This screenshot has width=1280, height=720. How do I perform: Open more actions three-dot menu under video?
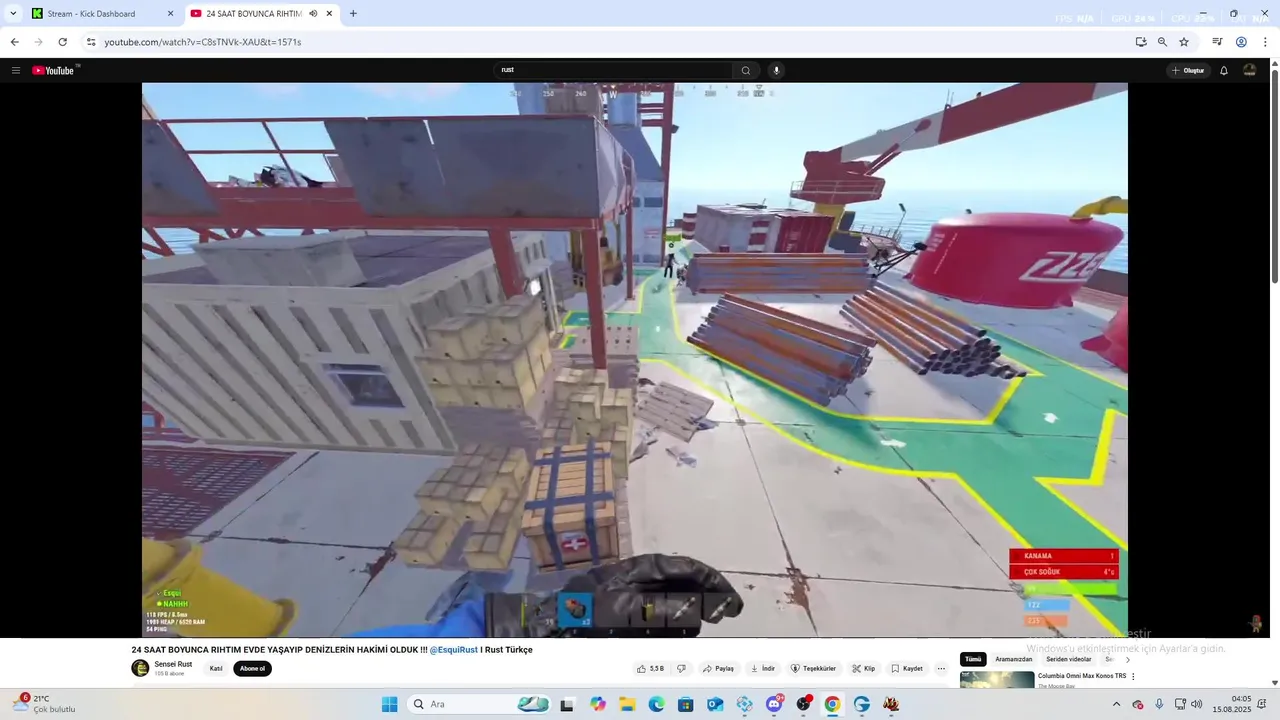[x=941, y=668]
